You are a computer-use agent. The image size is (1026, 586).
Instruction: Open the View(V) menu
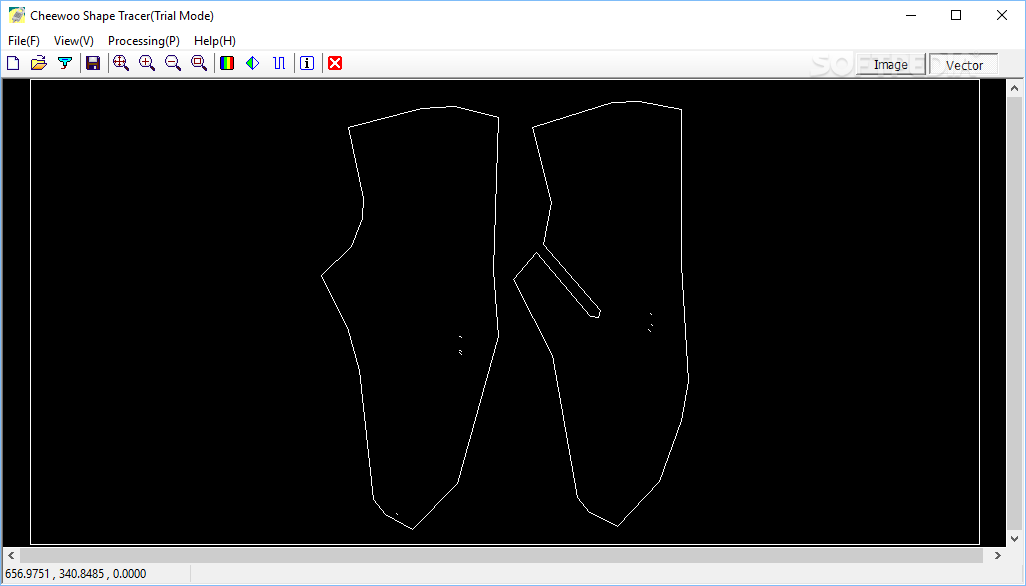click(x=74, y=41)
